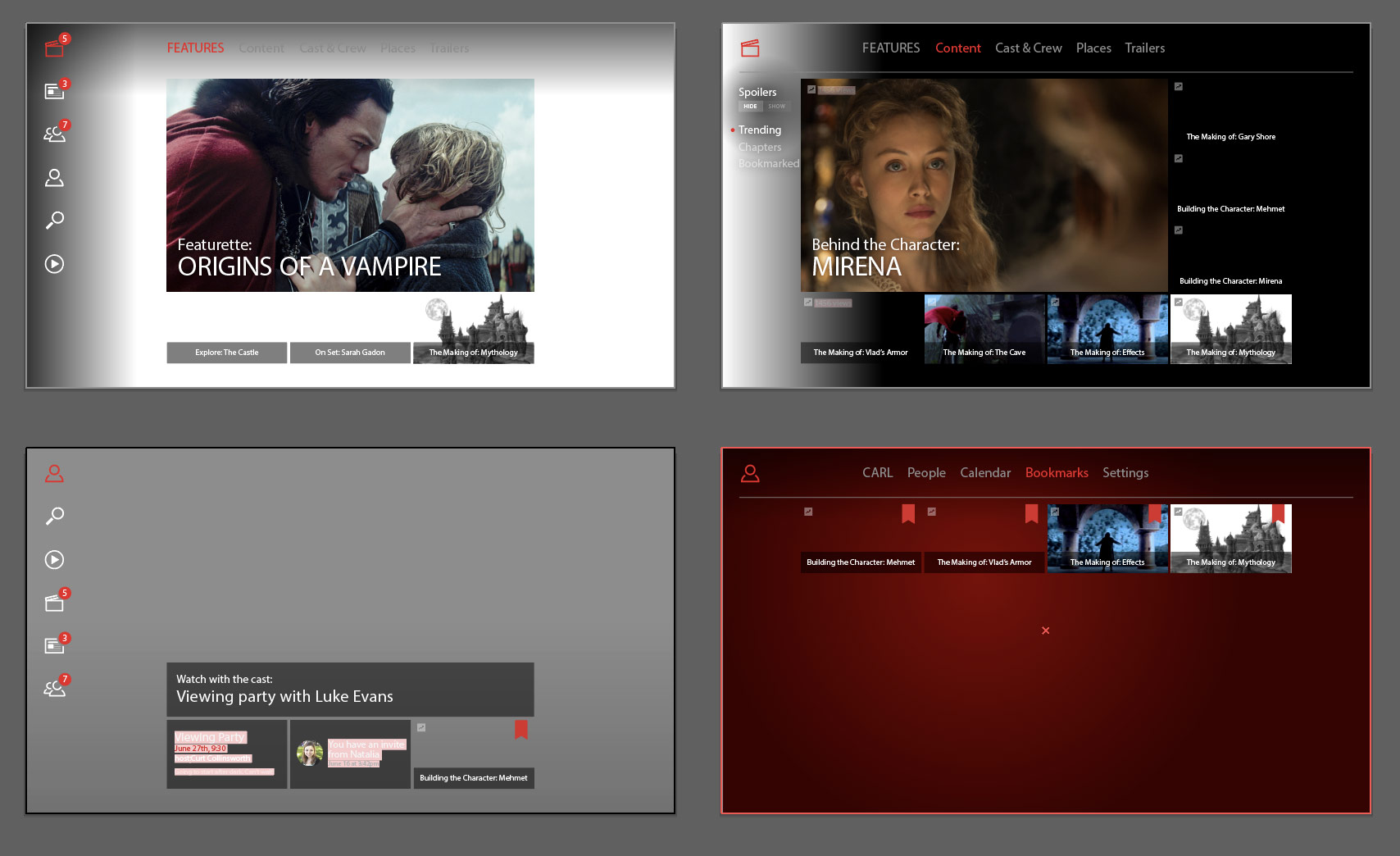This screenshot has width=1400, height=856.
Task: Open Making of: Effects thumbnail on Content screen
Action: (x=1107, y=329)
